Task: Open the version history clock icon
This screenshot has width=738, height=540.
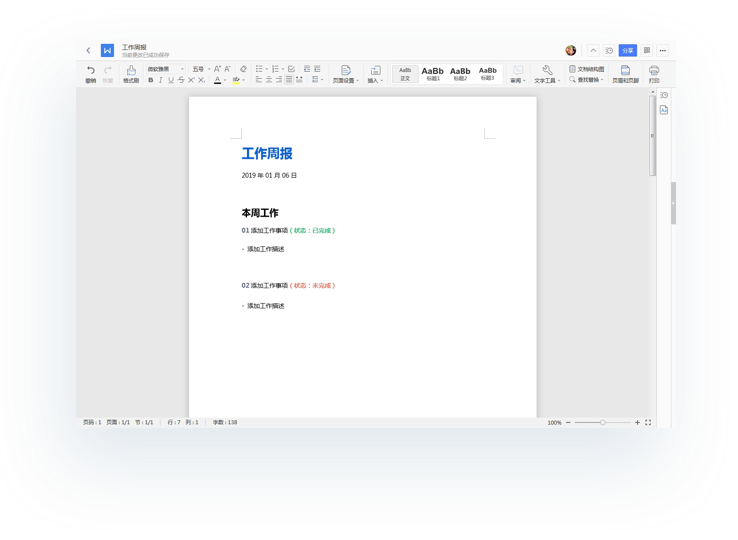Action: [609, 50]
